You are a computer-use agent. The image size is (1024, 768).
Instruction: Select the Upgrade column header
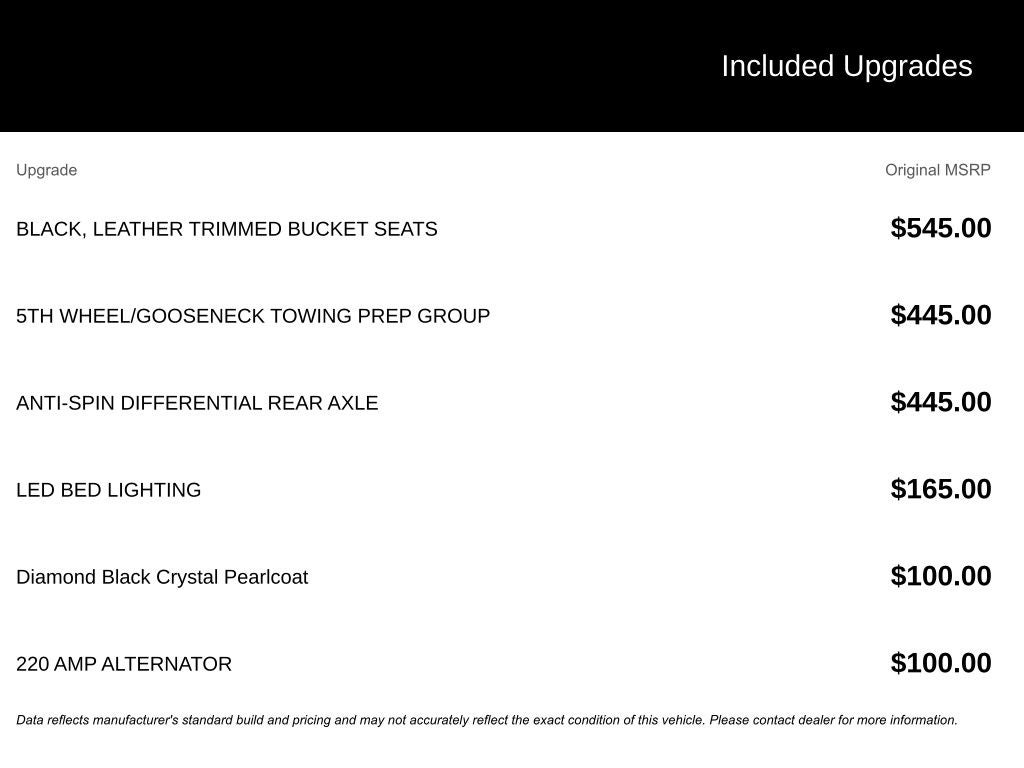(x=46, y=170)
